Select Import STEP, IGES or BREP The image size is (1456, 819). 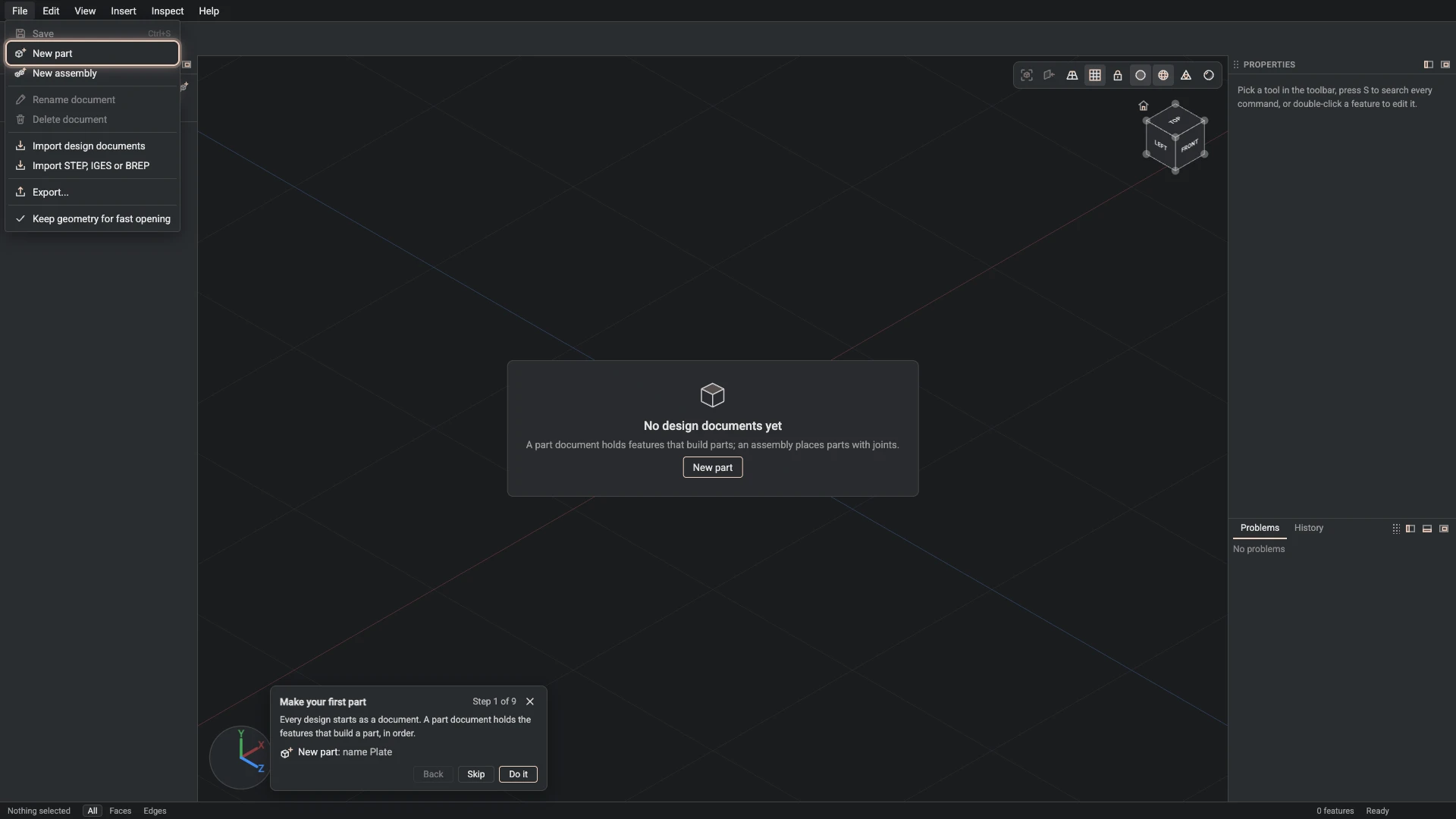(x=93, y=166)
